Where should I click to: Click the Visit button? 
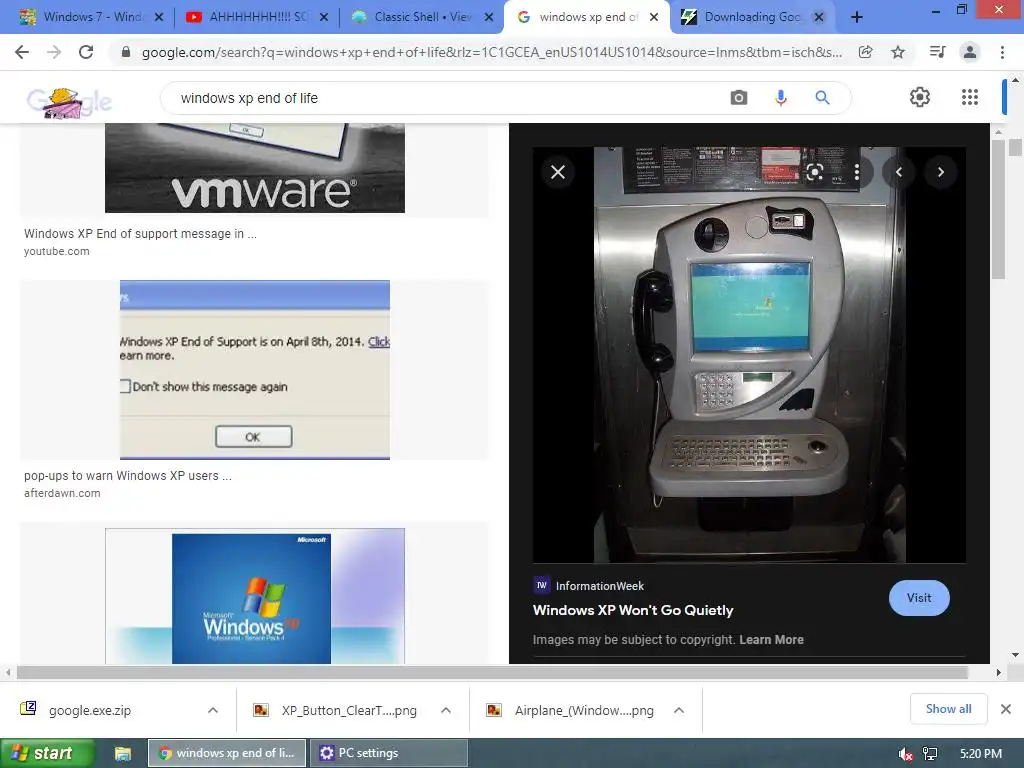(919, 598)
